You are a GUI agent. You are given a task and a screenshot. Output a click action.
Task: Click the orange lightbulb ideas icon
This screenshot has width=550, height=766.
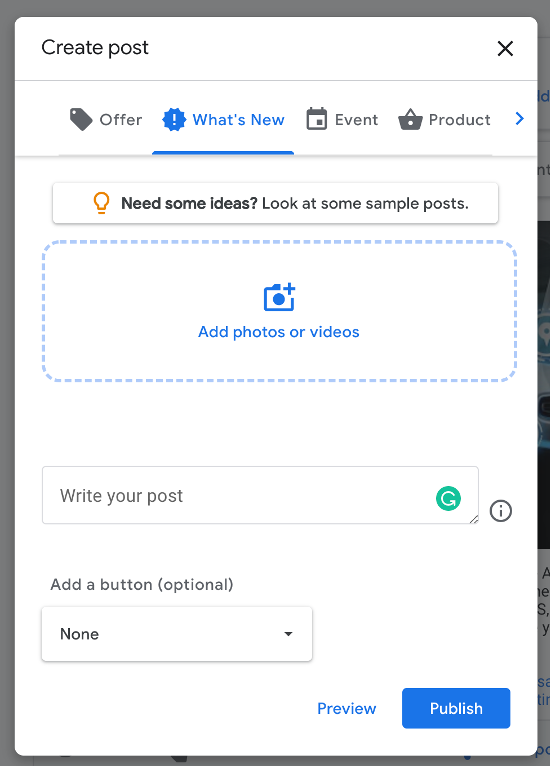[101, 203]
